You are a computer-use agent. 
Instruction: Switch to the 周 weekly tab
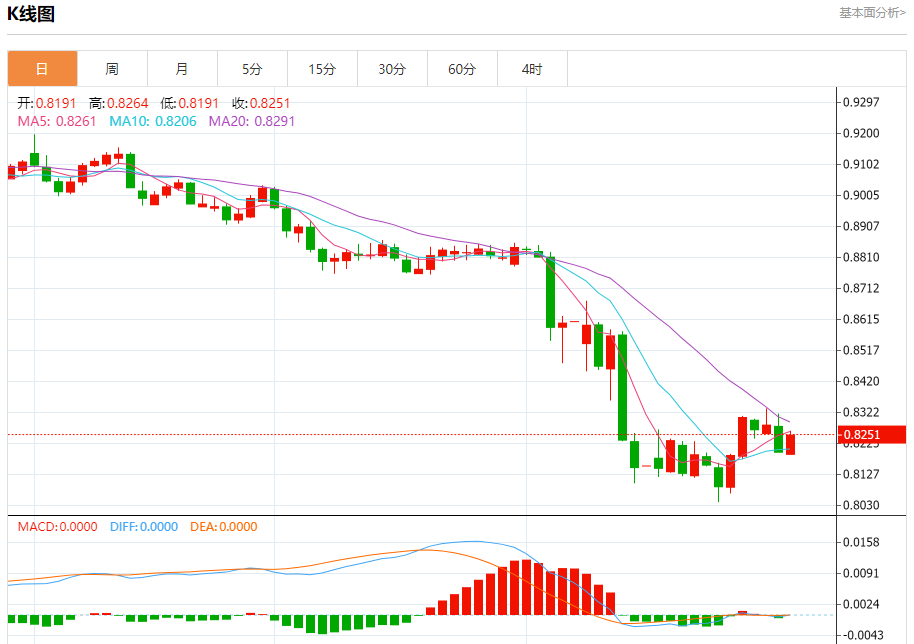point(113,69)
